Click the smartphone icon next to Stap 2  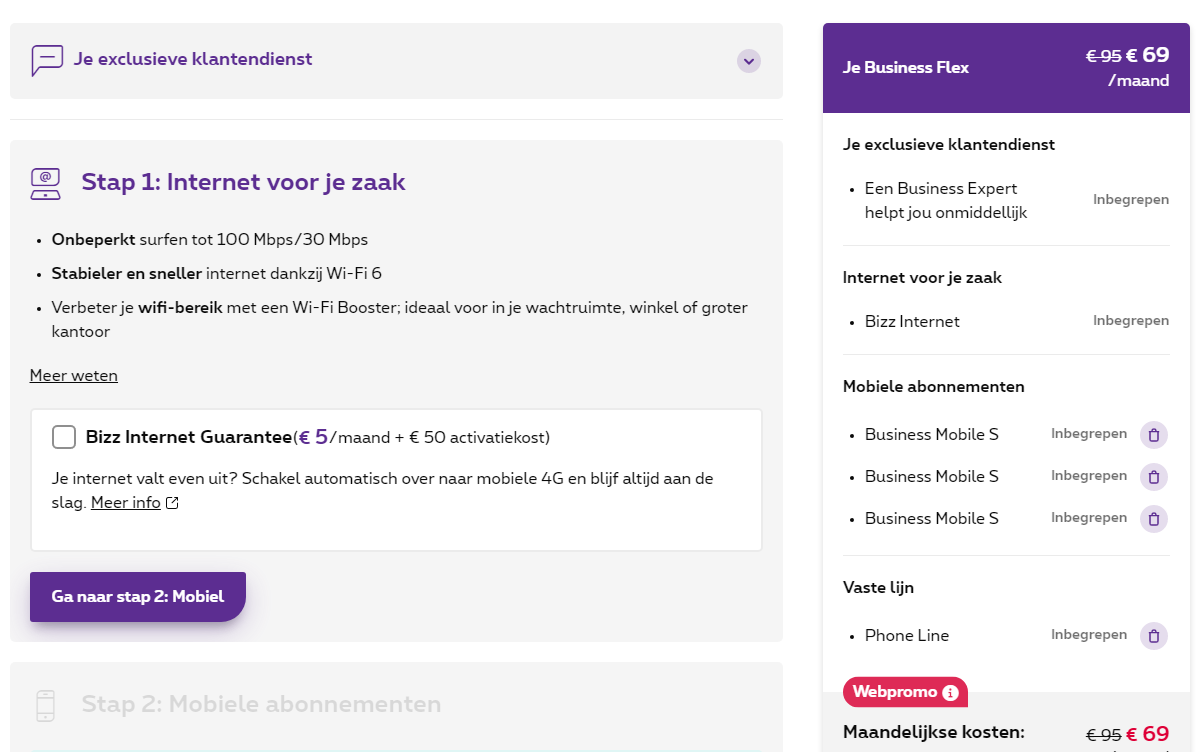pos(46,705)
